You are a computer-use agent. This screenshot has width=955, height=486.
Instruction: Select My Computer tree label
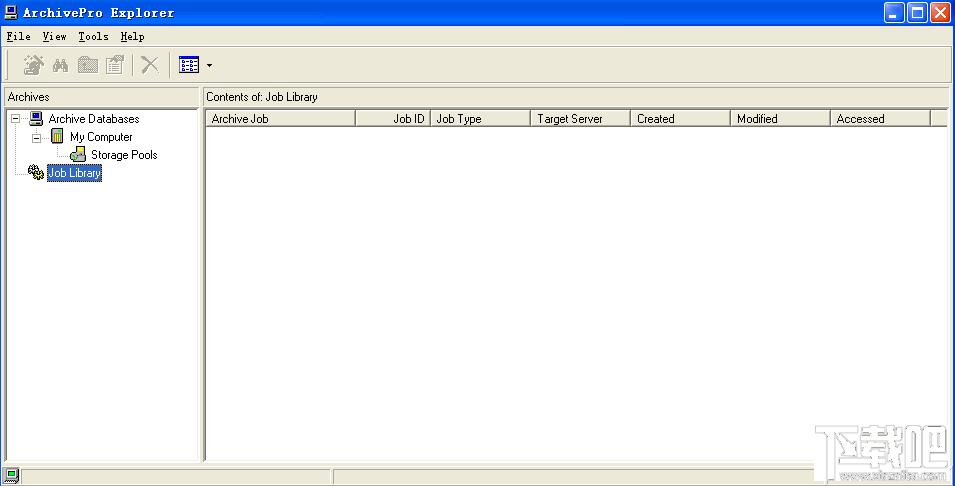101,137
